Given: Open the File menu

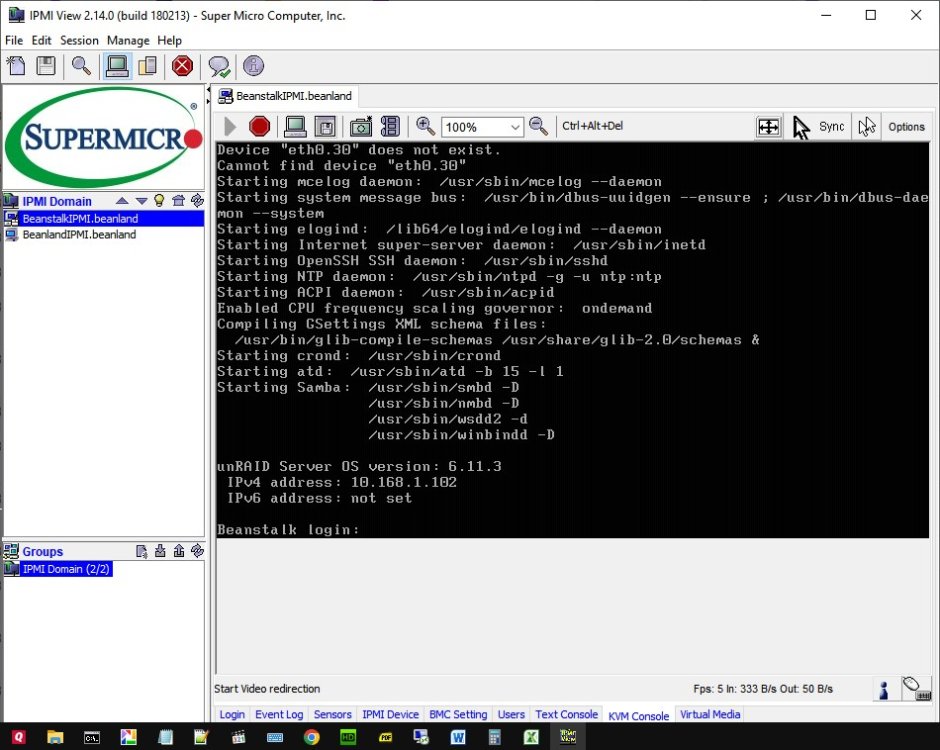Looking at the screenshot, I should [x=14, y=40].
